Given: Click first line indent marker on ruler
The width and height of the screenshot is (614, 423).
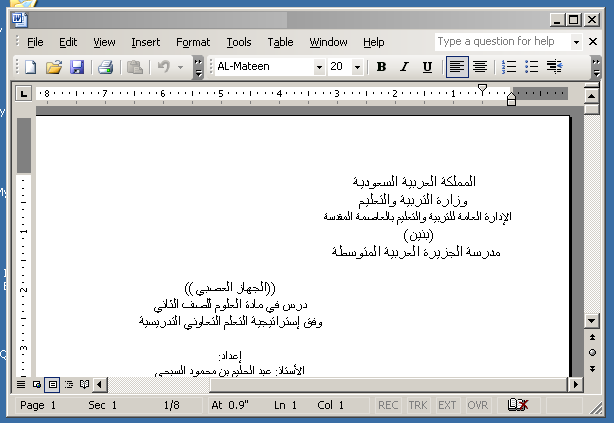Looking at the screenshot, I should click(482, 89).
